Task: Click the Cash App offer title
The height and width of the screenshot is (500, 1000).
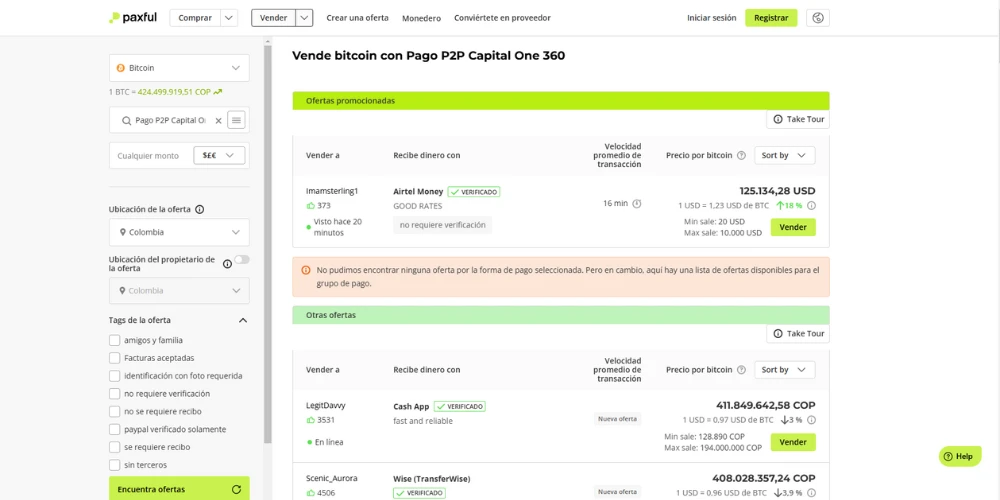Action: tap(411, 406)
